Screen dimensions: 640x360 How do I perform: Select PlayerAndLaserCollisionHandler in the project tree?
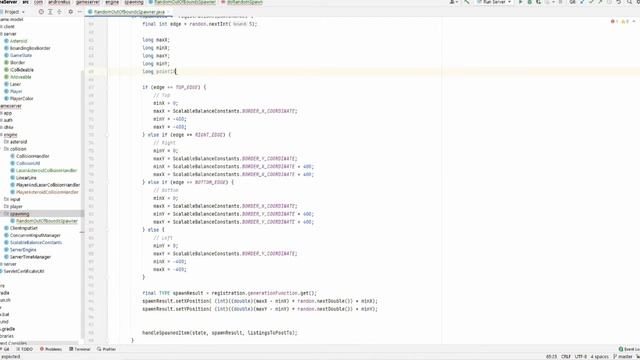point(48,185)
